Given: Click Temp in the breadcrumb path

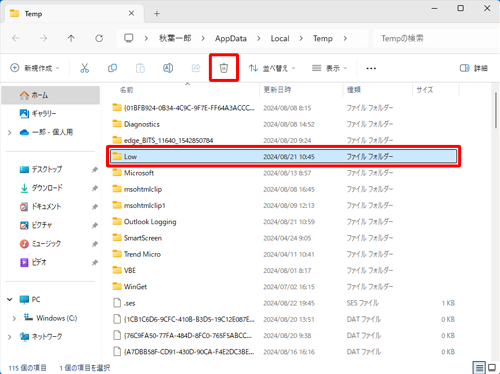Looking at the screenshot, I should pos(323,38).
